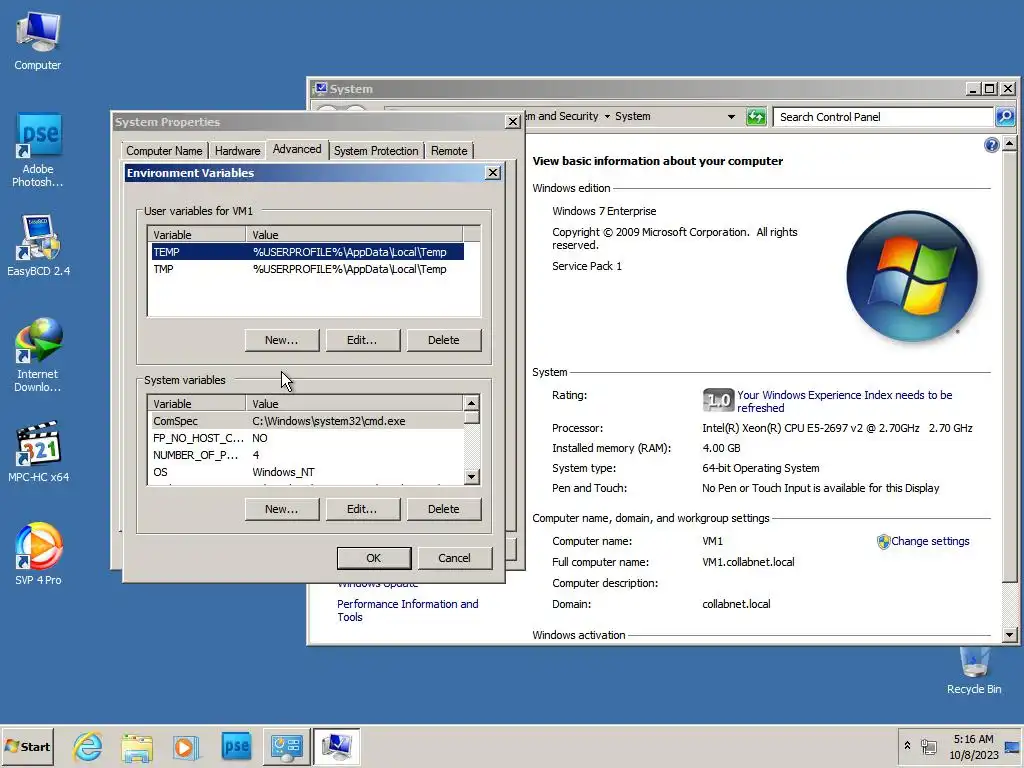Open MPC-HC x64 desktop shortcut
Viewport: 1024px width, 768px height.
point(38,452)
